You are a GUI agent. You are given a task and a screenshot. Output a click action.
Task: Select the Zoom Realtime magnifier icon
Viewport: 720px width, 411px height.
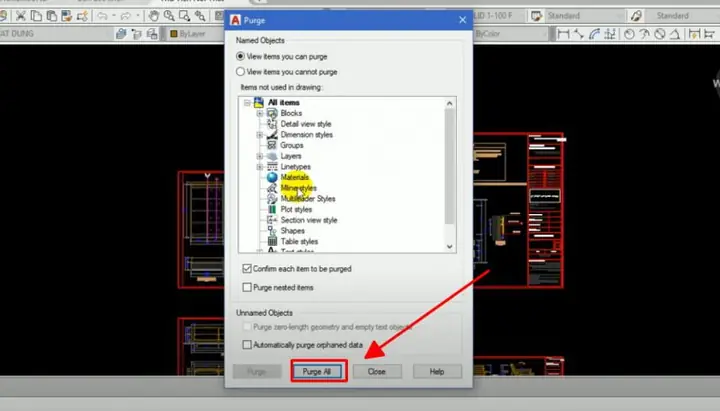(169, 16)
